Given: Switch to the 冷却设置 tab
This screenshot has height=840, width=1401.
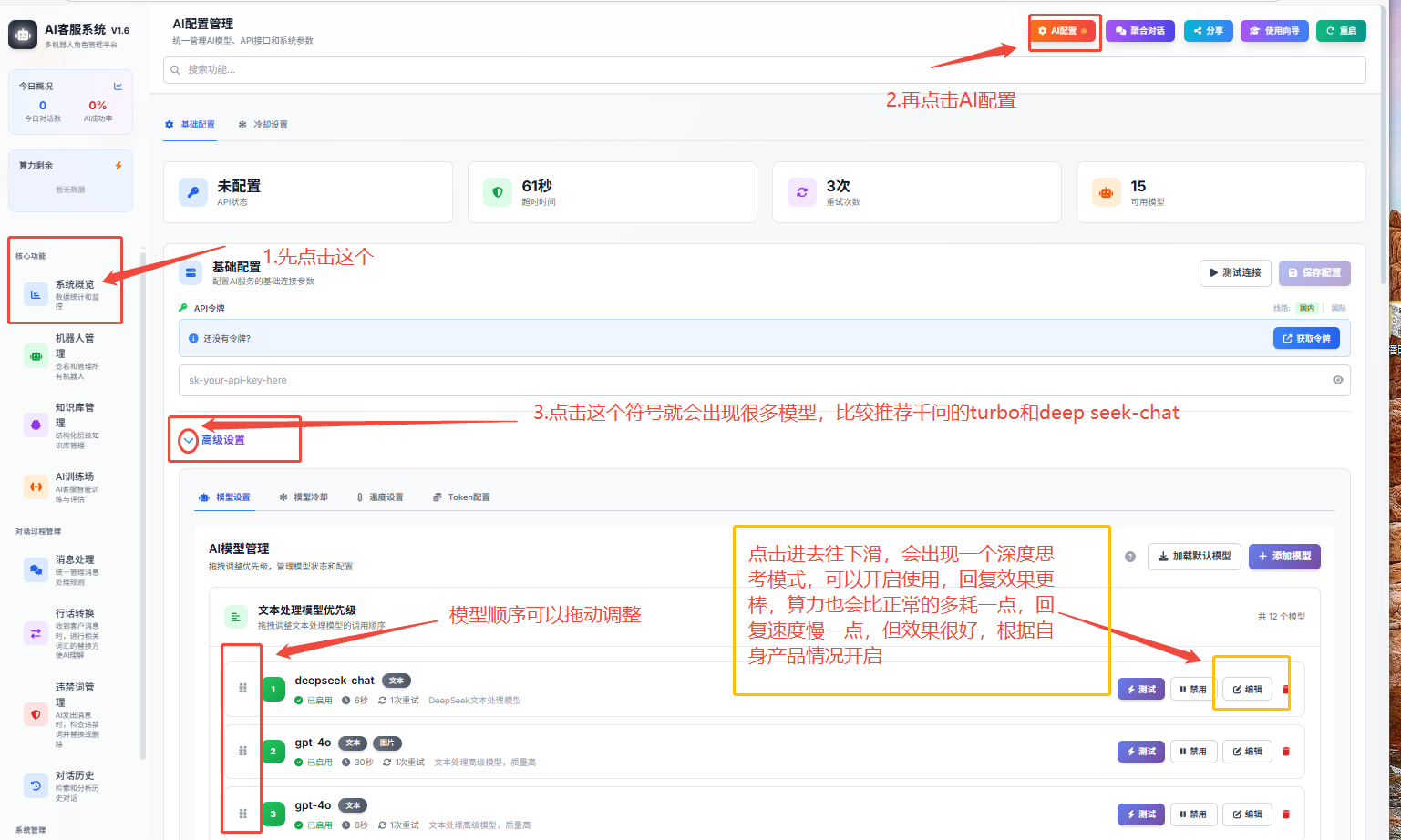Looking at the screenshot, I should click(x=263, y=125).
